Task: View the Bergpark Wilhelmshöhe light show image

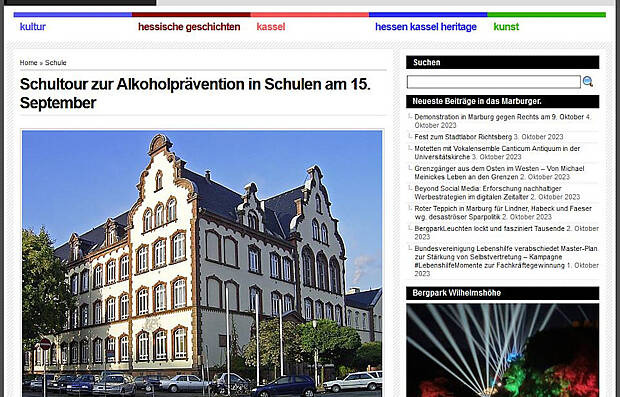Action: [x=503, y=350]
